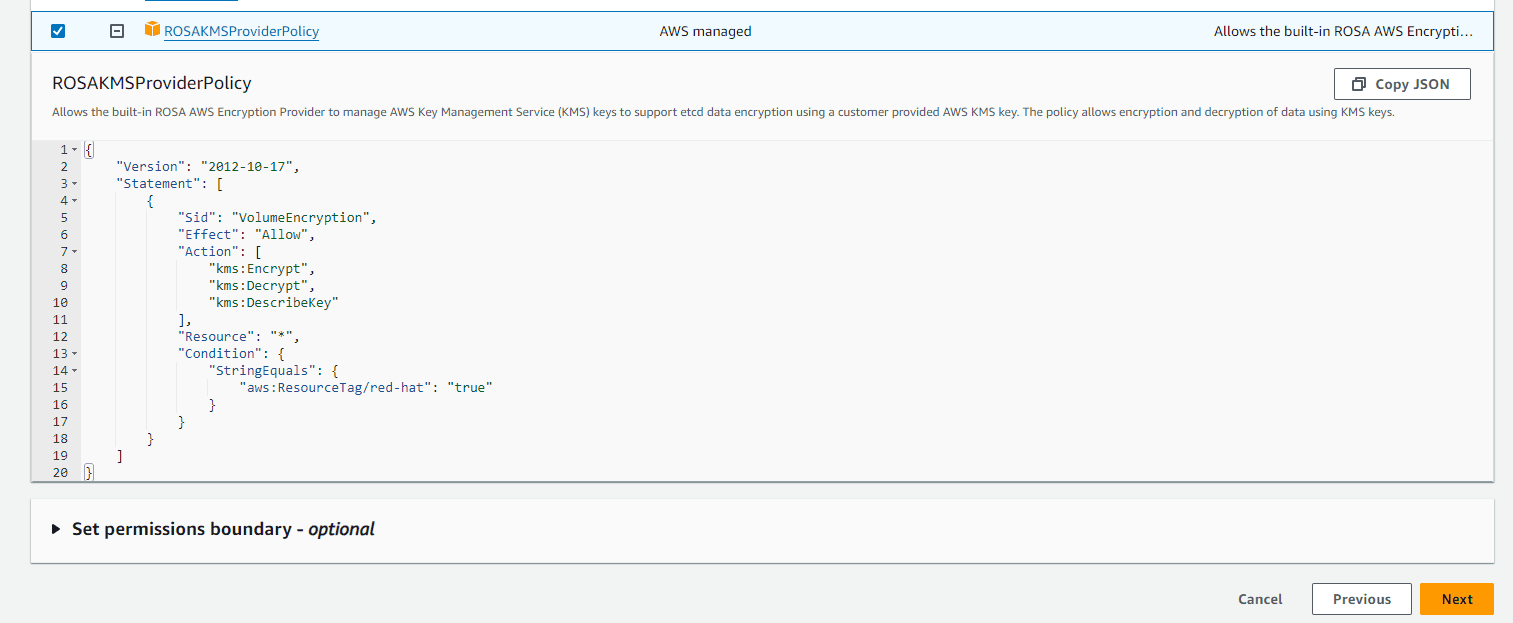This screenshot has height=623, width=1513.
Task: Open the ROSAKMSProviderPolicy link
Action: [241, 31]
